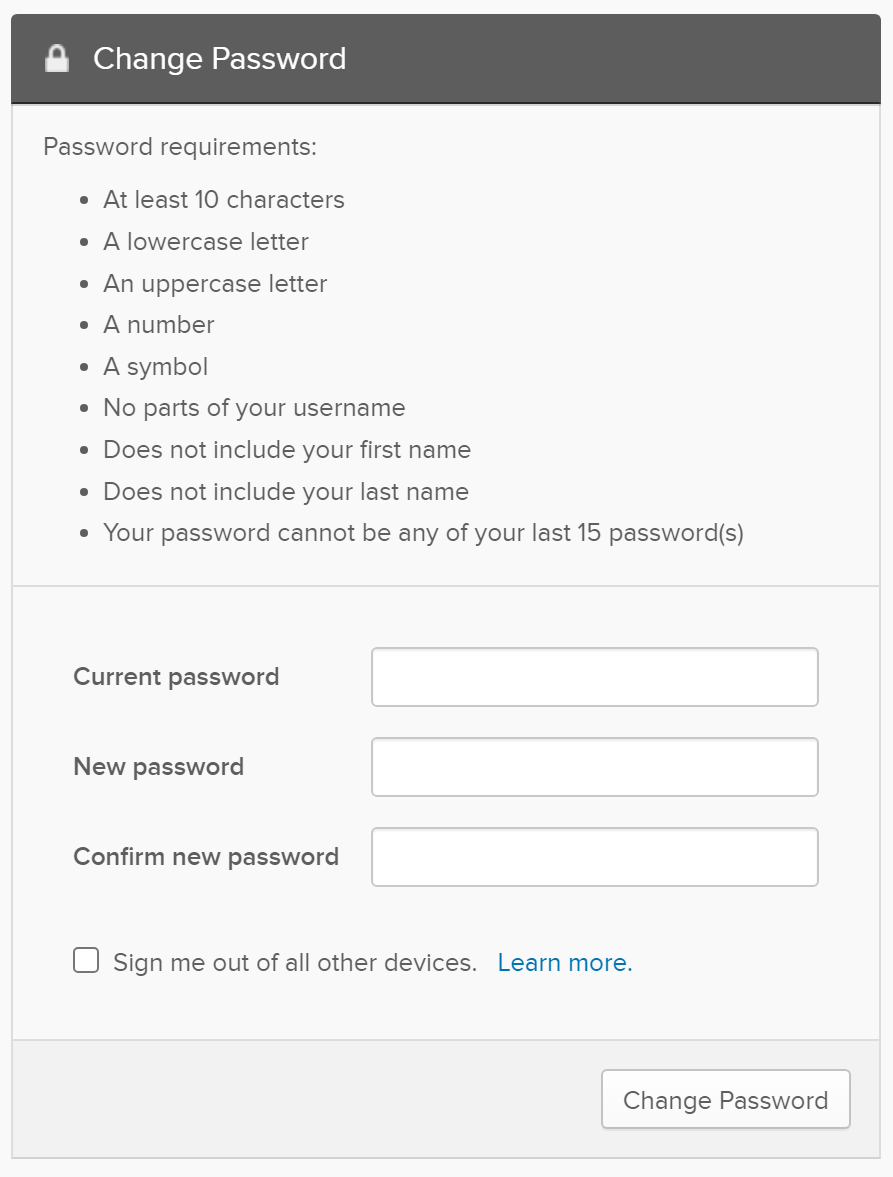The width and height of the screenshot is (893, 1177).
Task: Click the A symbol requirement line
Action: (x=156, y=367)
